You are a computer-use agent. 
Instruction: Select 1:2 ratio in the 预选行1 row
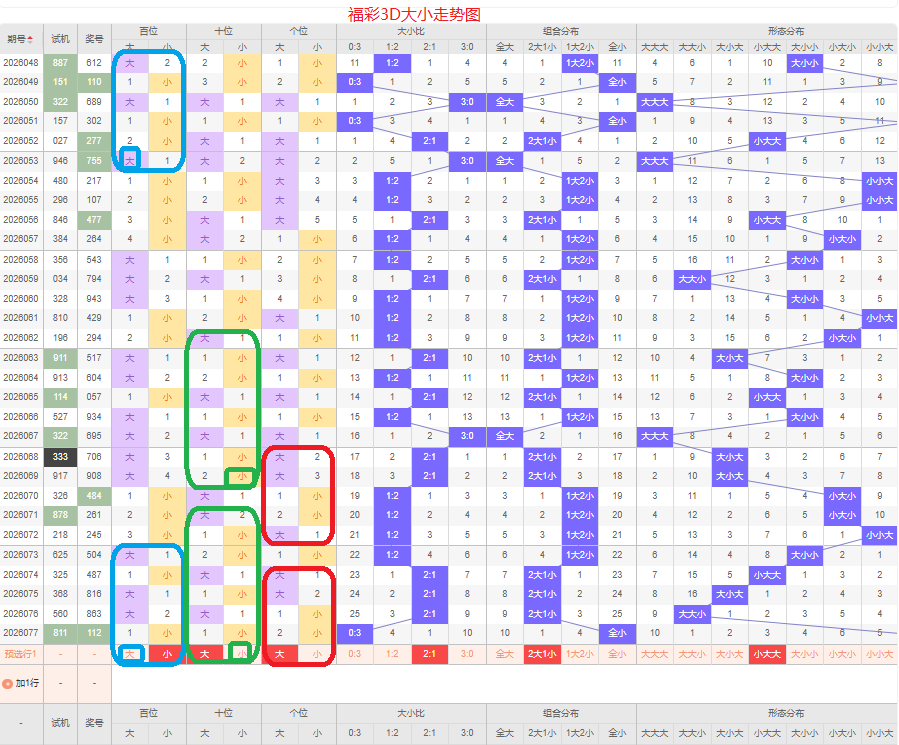392,654
